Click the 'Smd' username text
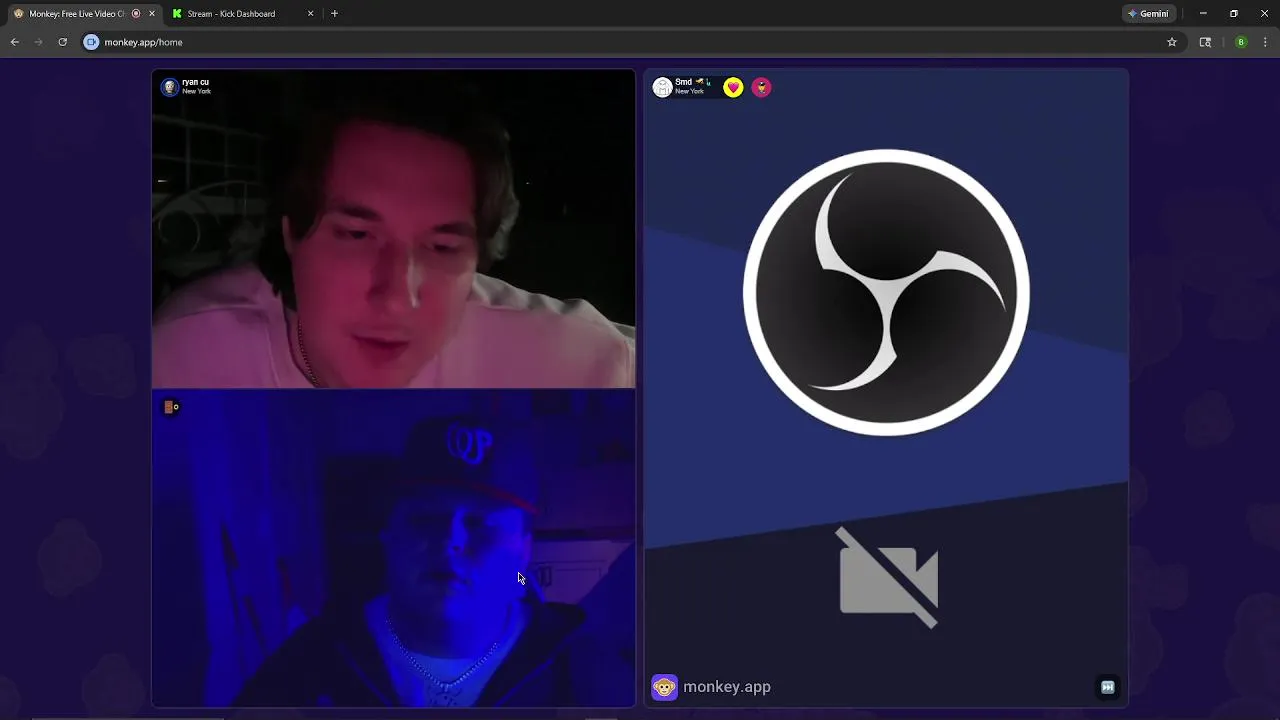 [683, 82]
